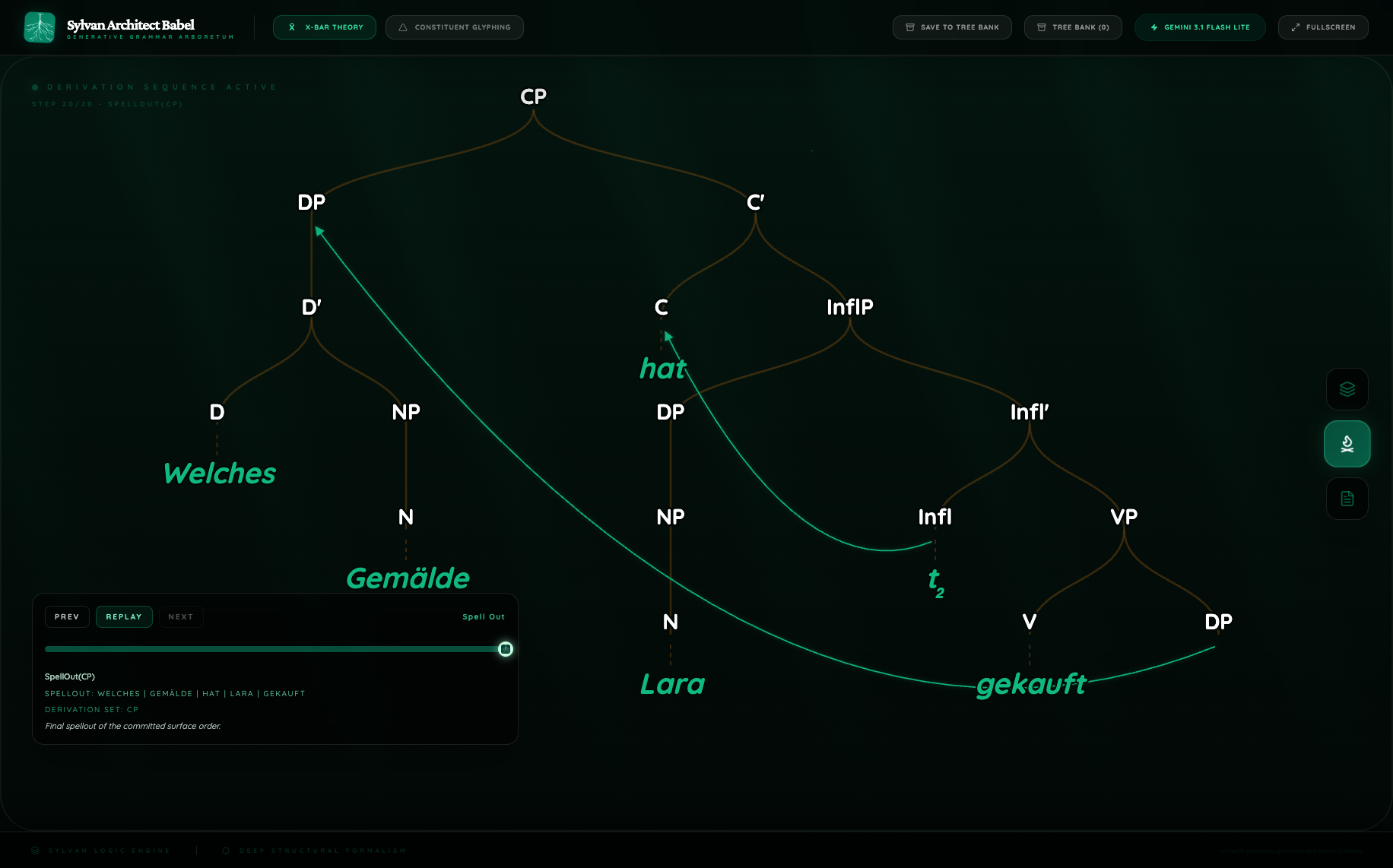Save the current tree to Tree Bank
Screen dimensions: 1393x868
[952, 27]
